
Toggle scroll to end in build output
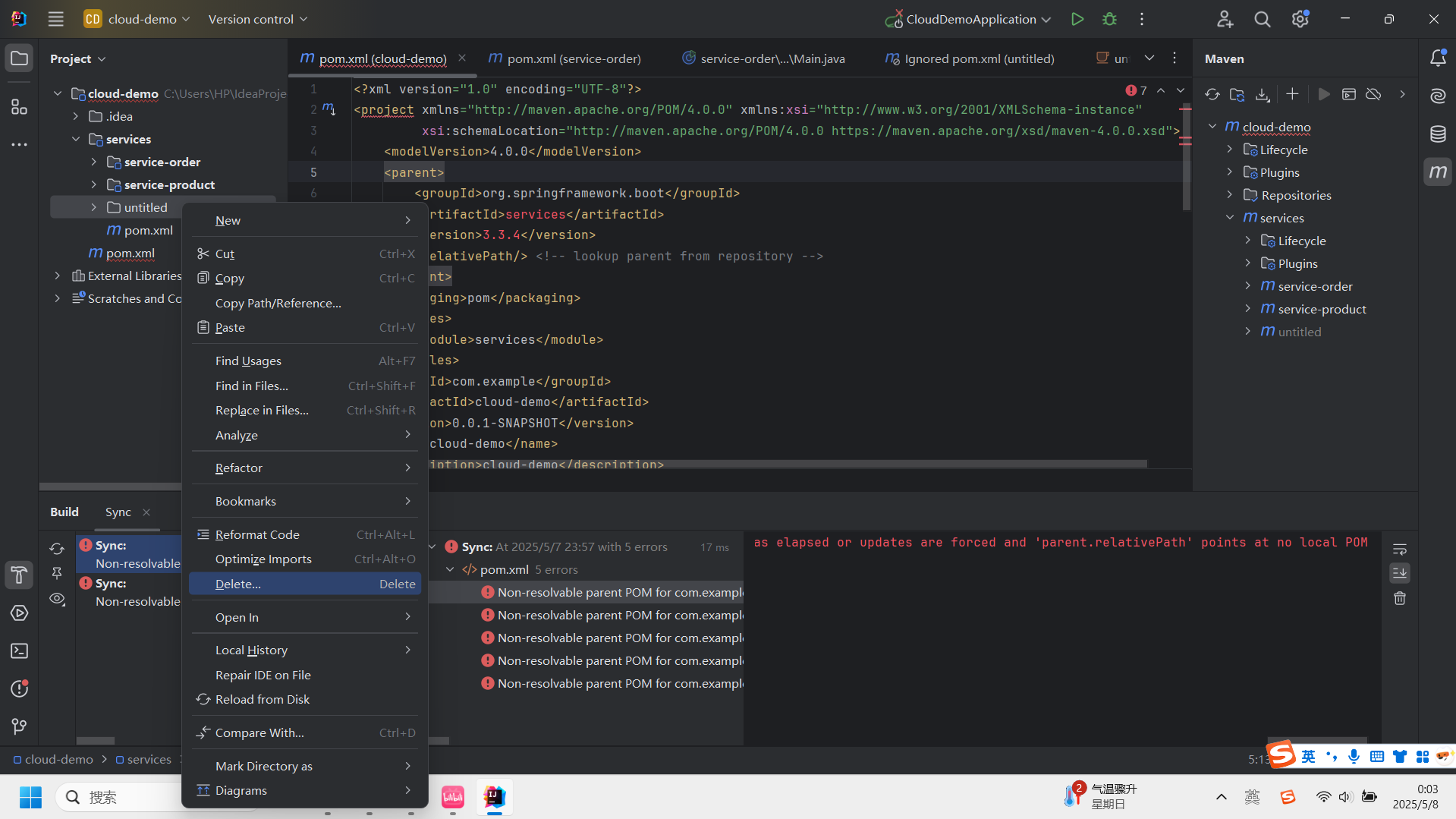[1400, 573]
